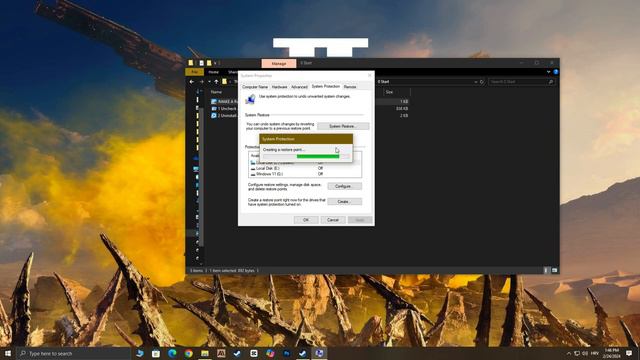Image resolution: width=640 pixels, height=360 pixels.
Task: Switch to Advanced tab in System Properties
Action: (x=299, y=87)
